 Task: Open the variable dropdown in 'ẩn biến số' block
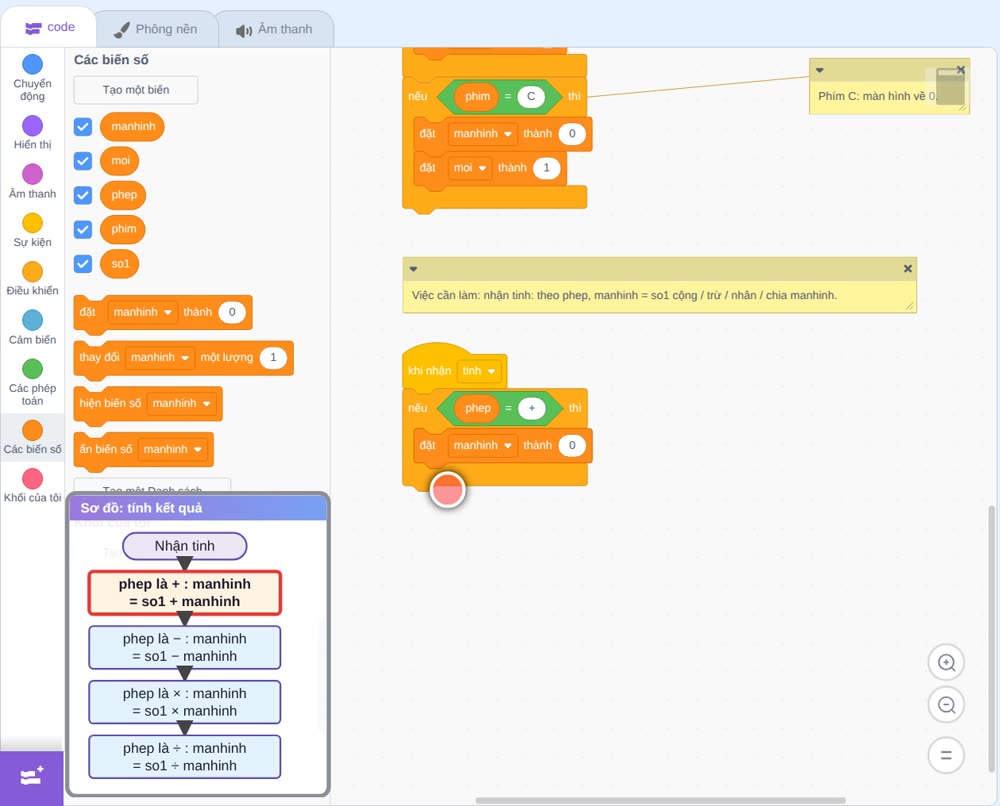click(x=173, y=450)
